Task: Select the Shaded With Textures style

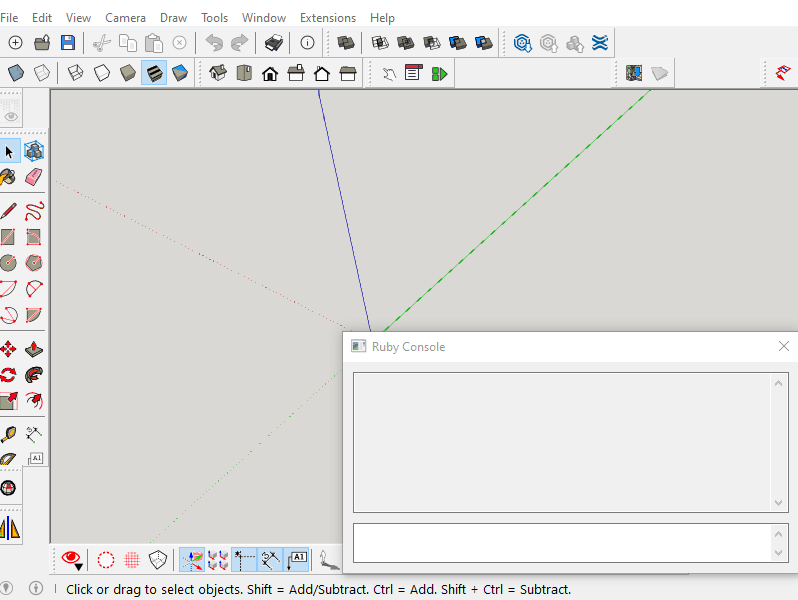Action: [154, 73]
